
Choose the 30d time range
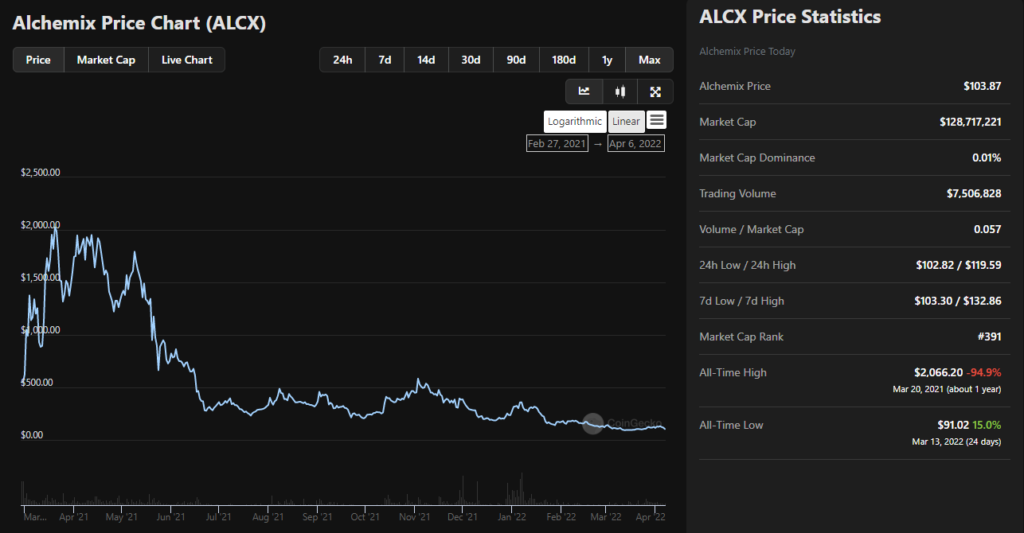coord(470,60)
